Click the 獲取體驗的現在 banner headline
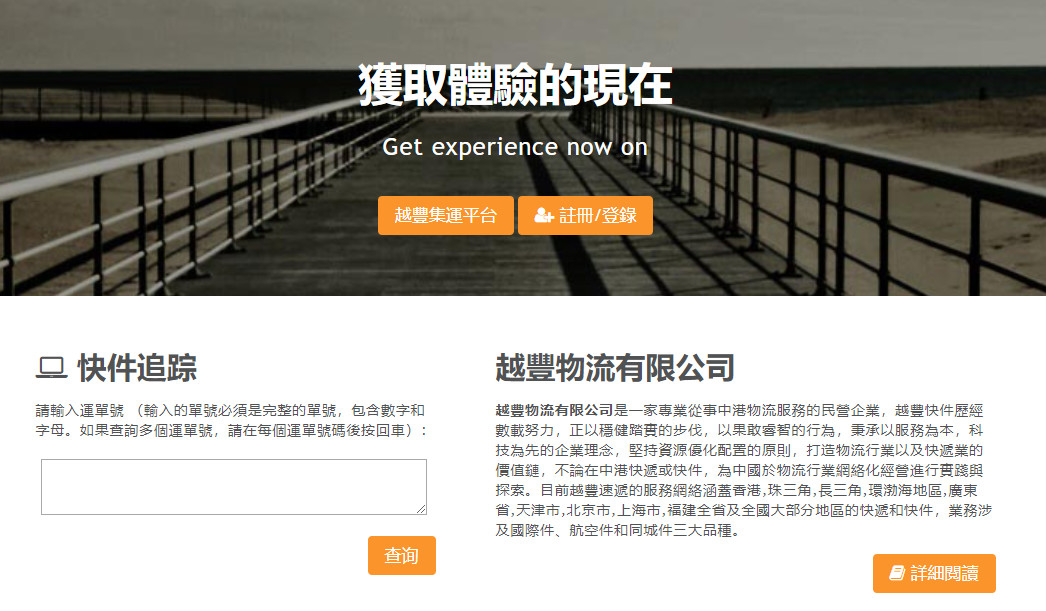The width and height of the screenshot is (1046, 611). pyautogui.click(x=515, y=85)
